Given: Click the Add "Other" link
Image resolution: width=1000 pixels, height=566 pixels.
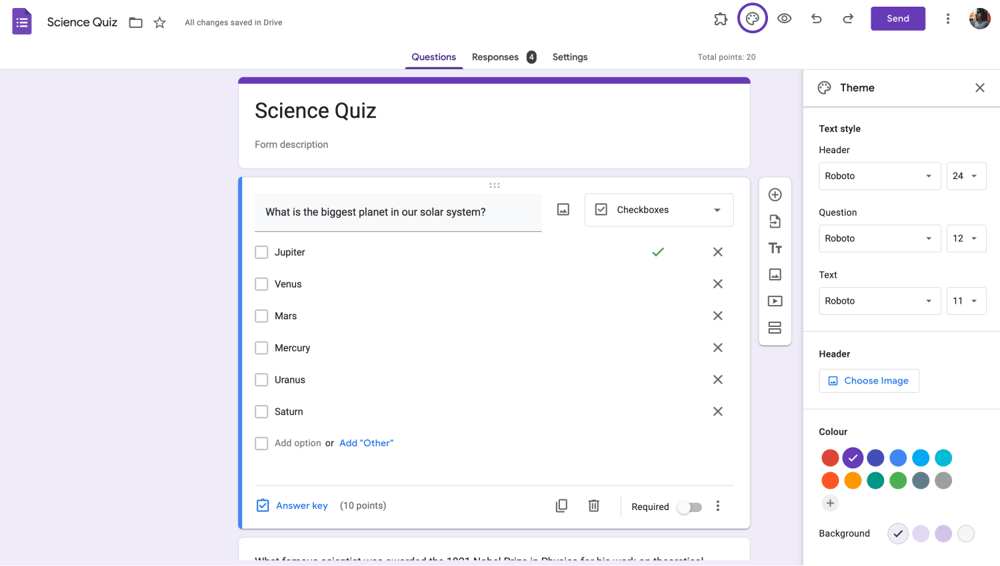Looking at the screenshot, I should click(366, 443).
